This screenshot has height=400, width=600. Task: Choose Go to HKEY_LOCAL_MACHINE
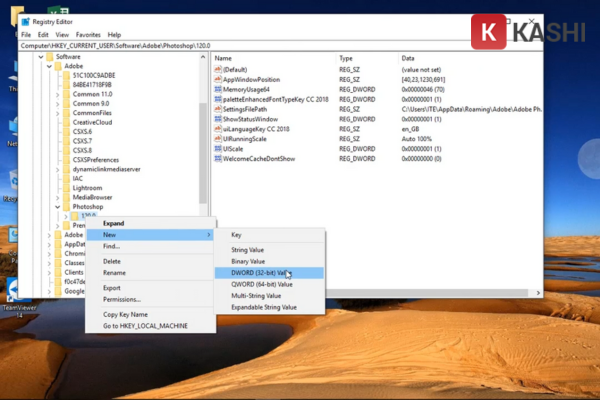click(150, 326)
